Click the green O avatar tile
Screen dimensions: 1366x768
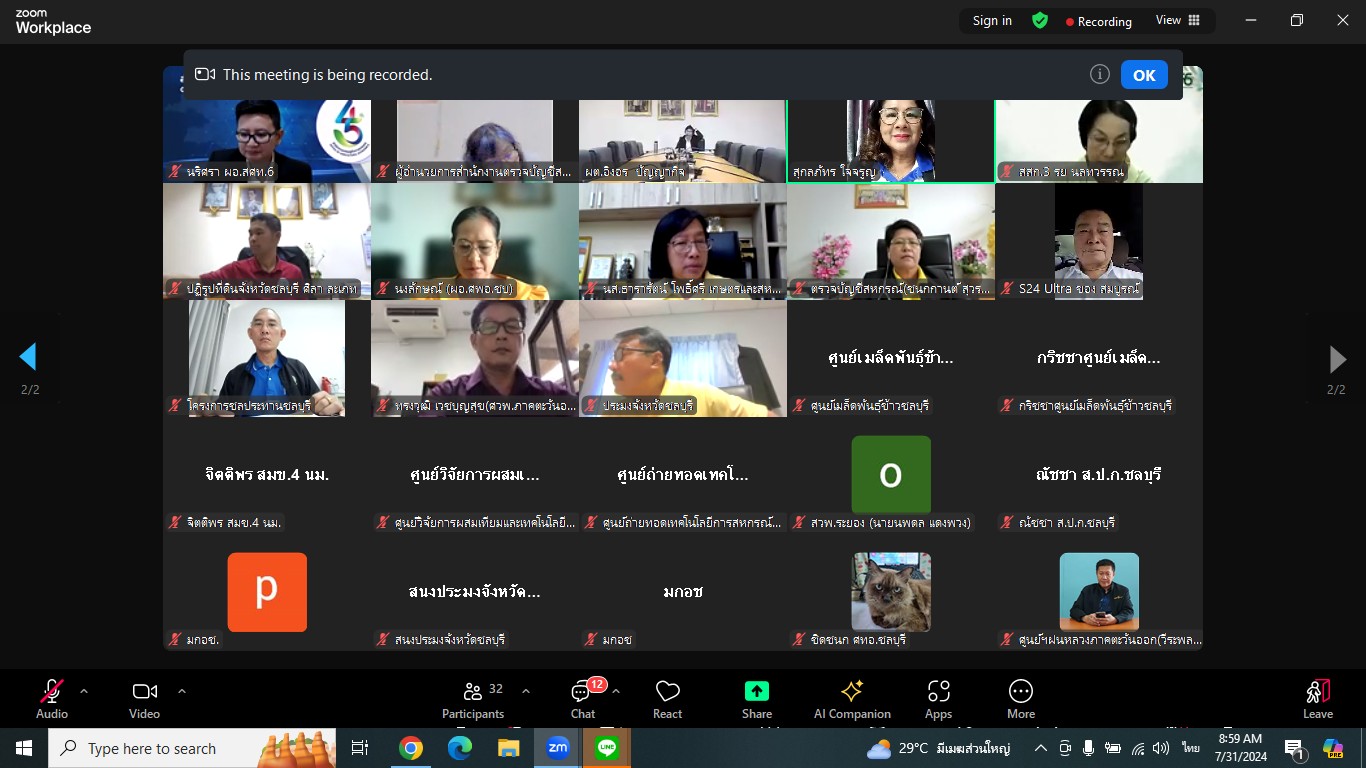pyautogui.click(x=891, y=475)
